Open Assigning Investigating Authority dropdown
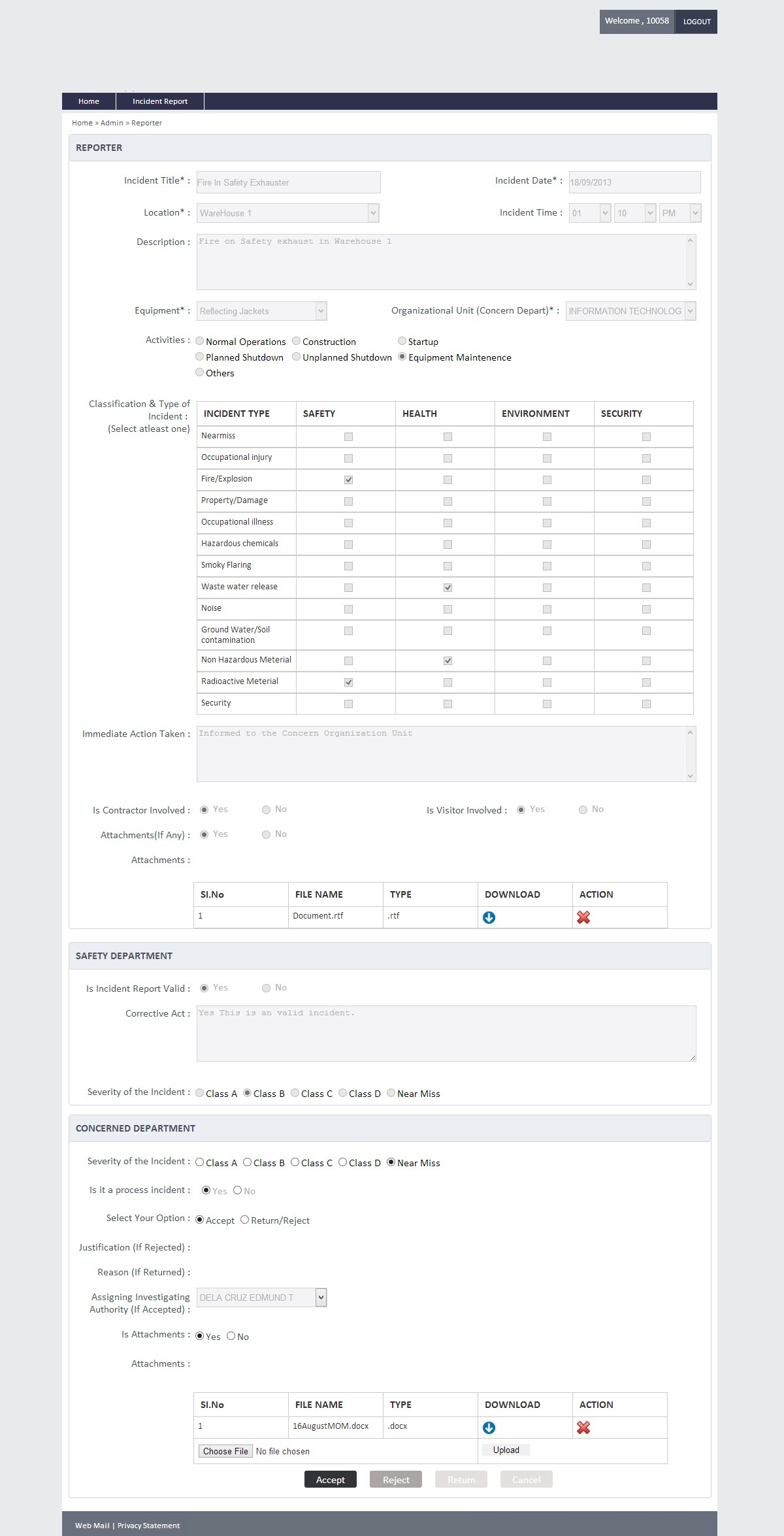This screenshot has width=784, height=1536. point(262,1298)
